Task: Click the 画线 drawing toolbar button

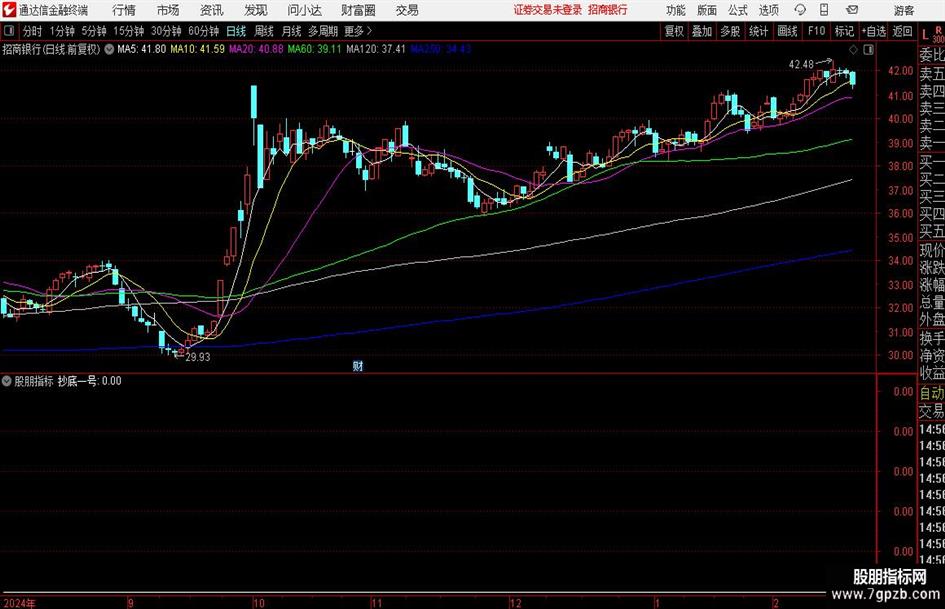Action: [x=787, y=31]
